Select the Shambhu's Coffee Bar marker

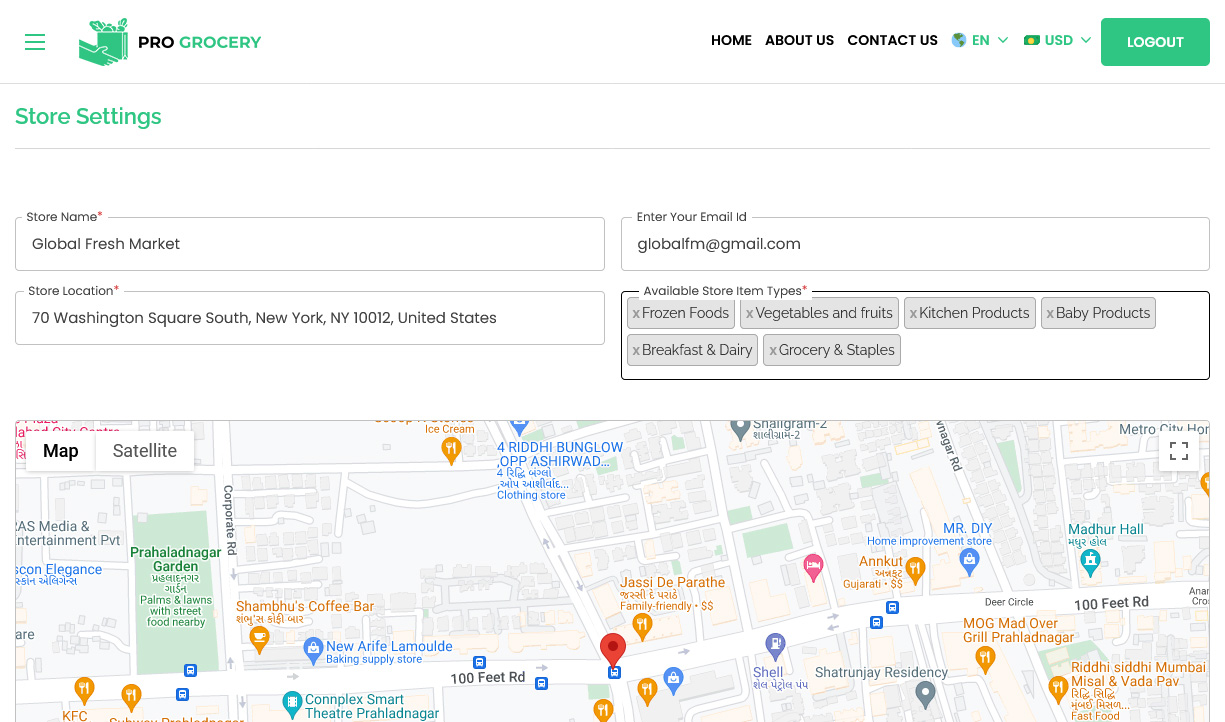pos(260,638)
